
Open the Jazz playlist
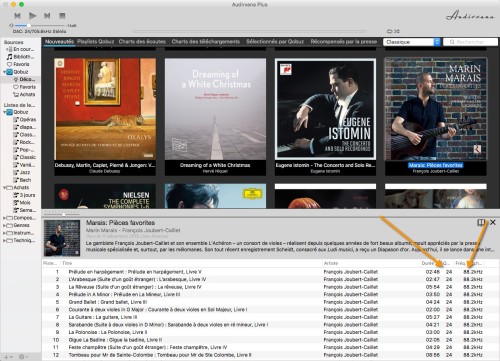22,172
